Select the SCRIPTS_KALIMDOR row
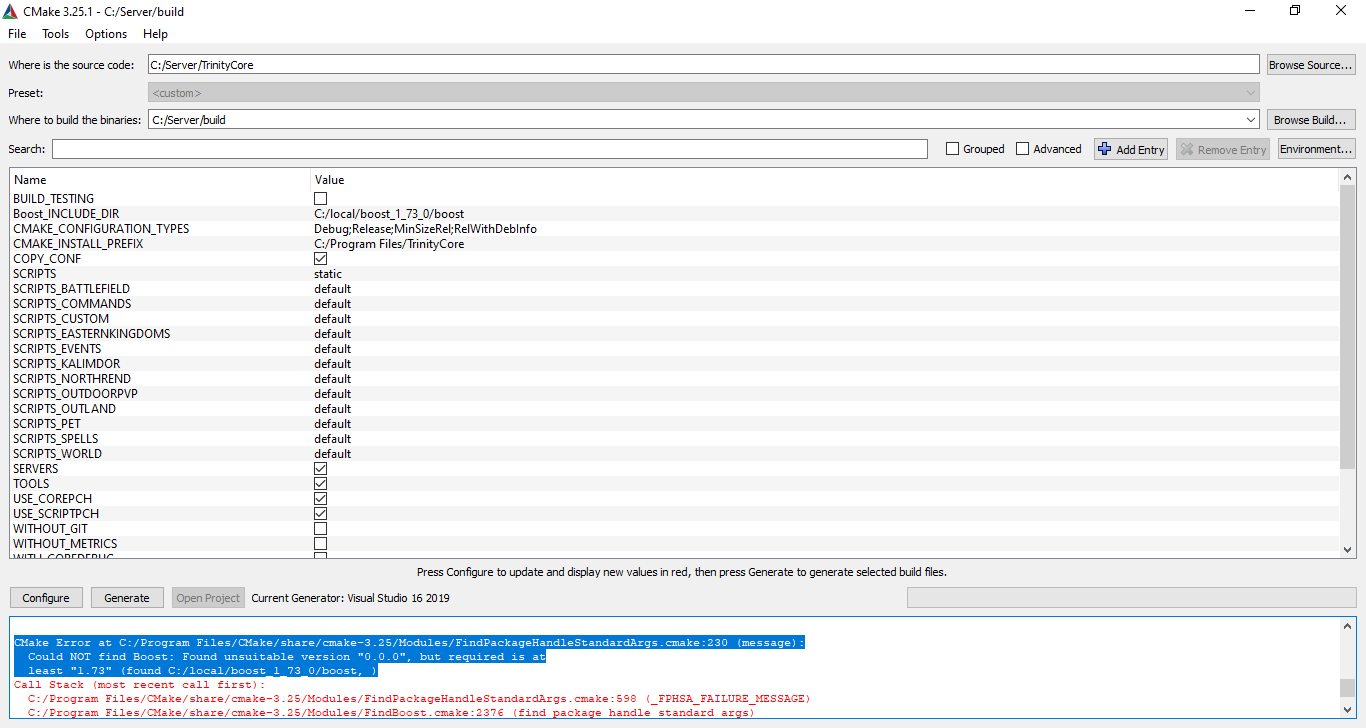 pyautogui.click(x=675, y=364)
